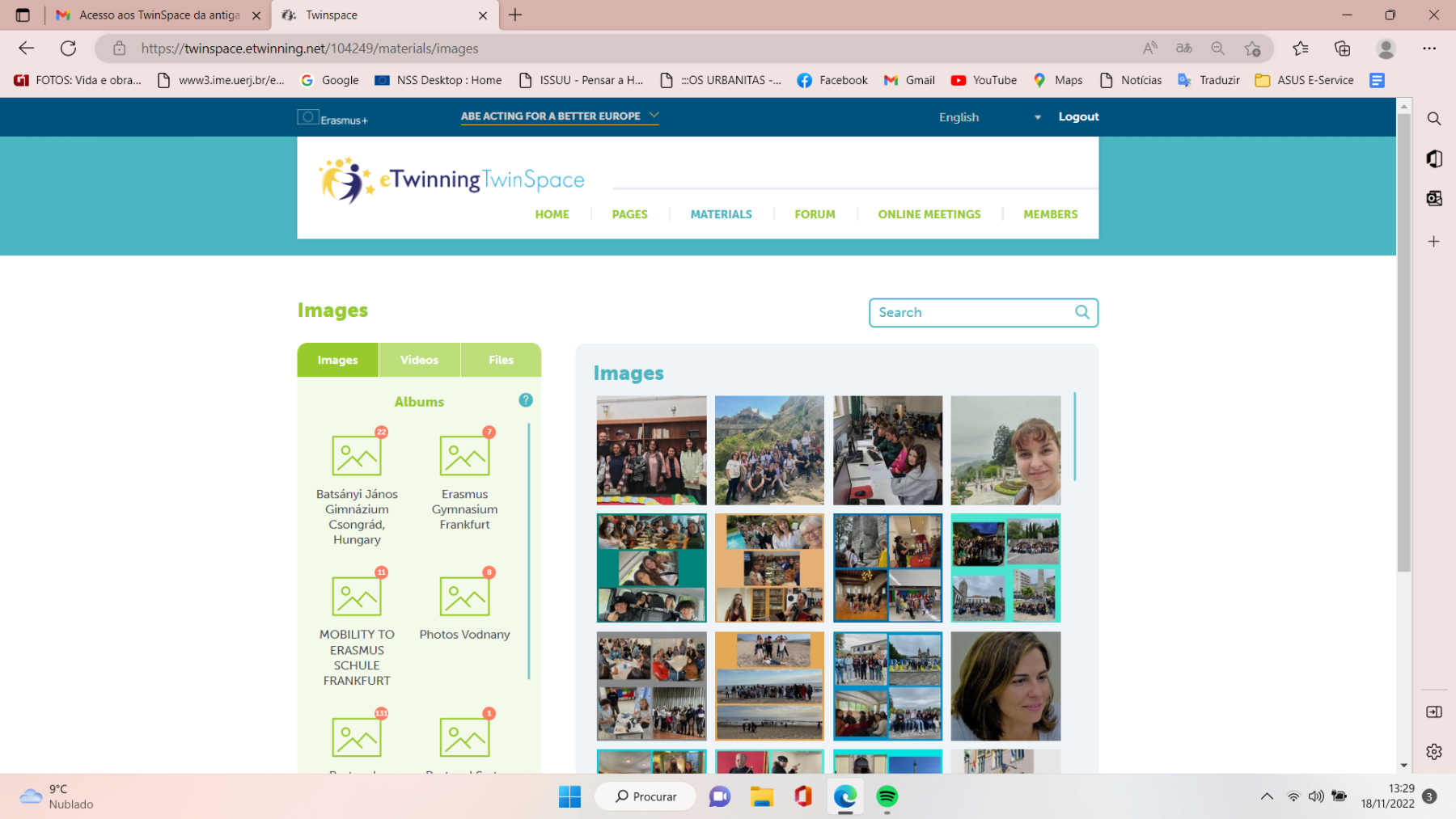Open the ASUS E-Service bookmarks folder
This screenshot has width=1456, height=819.
point(1304,80)
